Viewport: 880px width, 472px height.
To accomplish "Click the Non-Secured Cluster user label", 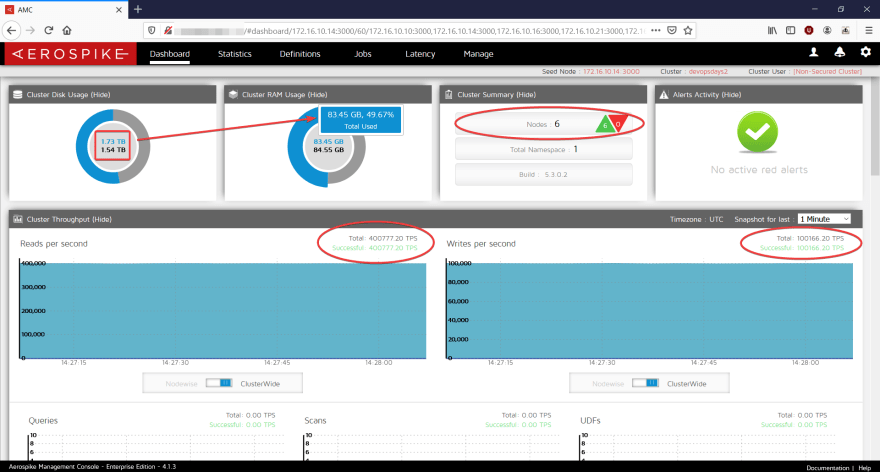I will tap(827, 71).
